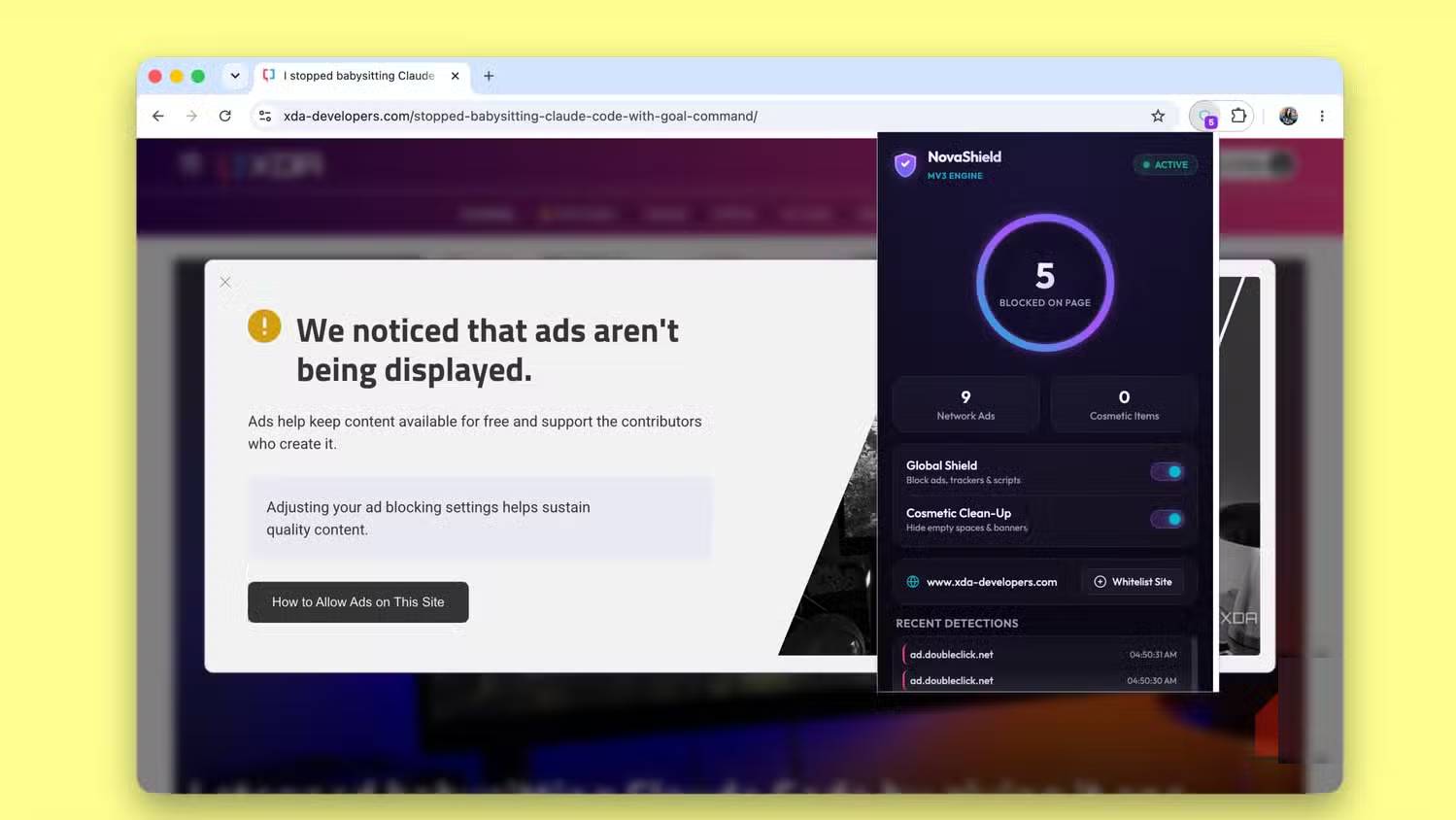Click 'MV3 ENGINE' label in NovaShield
The height and width of the screenshot is (820, 1456).
tap(955, 176)
